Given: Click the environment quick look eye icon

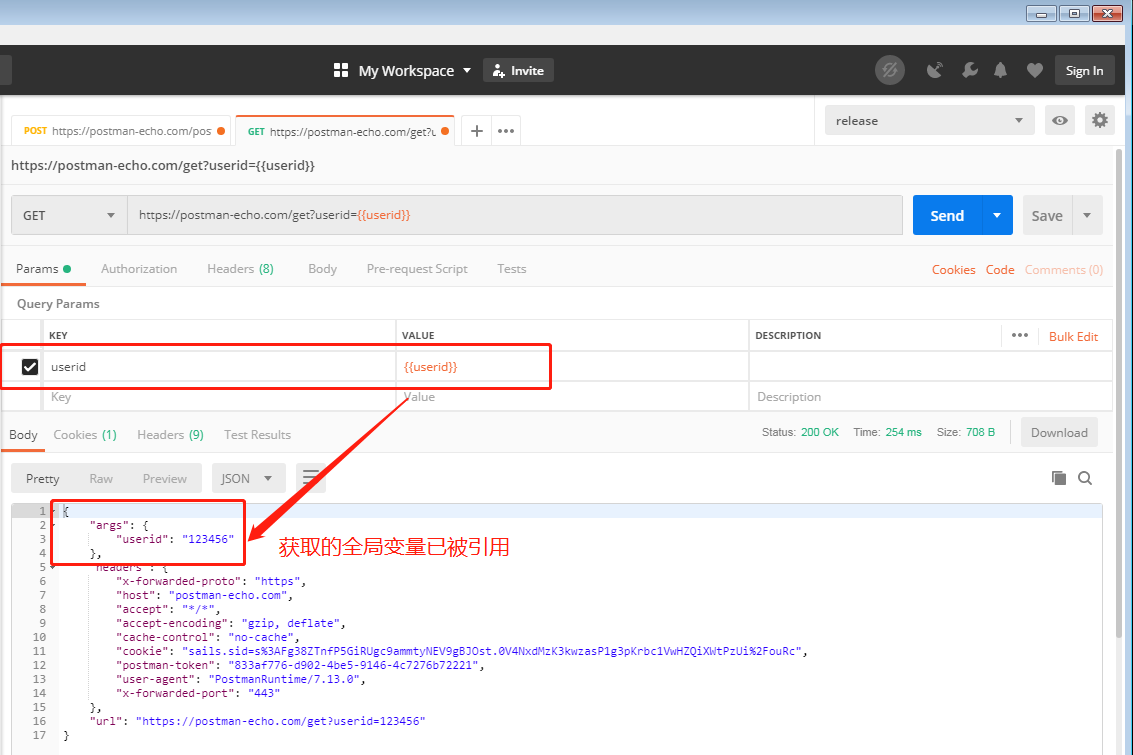Looking at the screenshot, I should 1059,121.
